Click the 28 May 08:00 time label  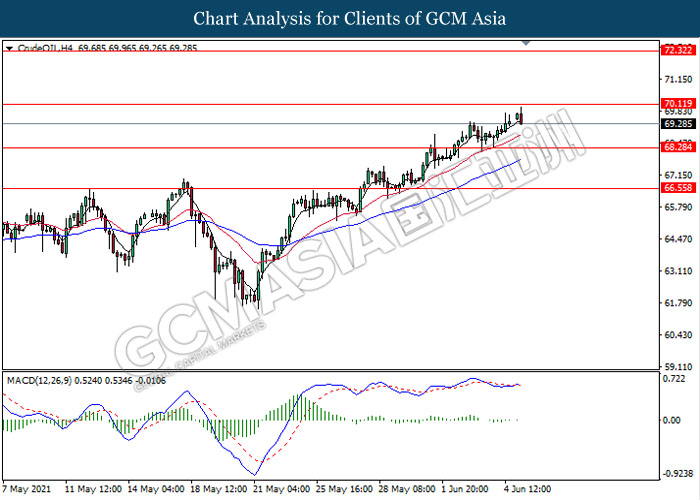point(407,489)
